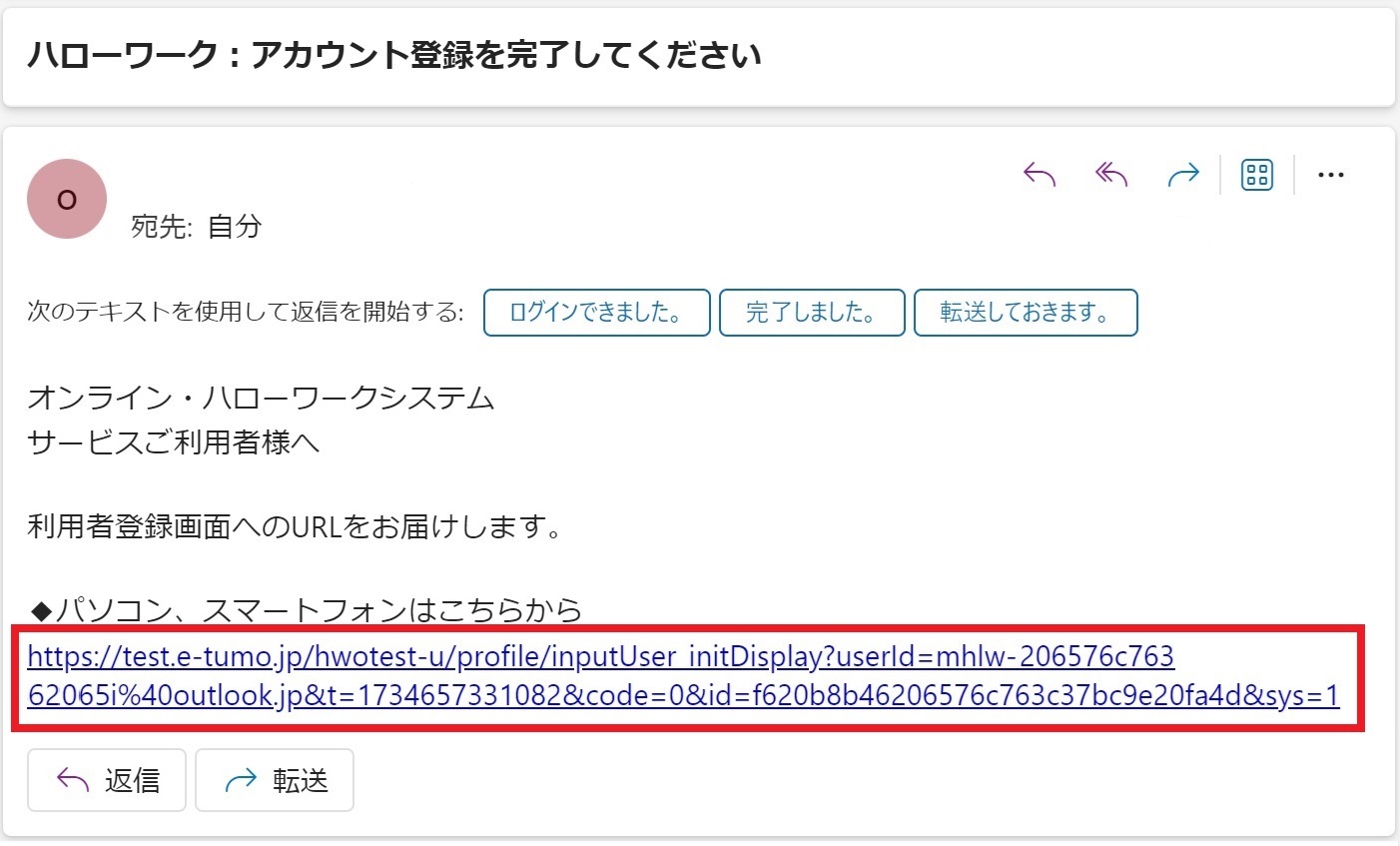Click the line "◆パソコン、スマートフォンはこちらから"
Viewport: 1400px width, 846px height.
306,609
